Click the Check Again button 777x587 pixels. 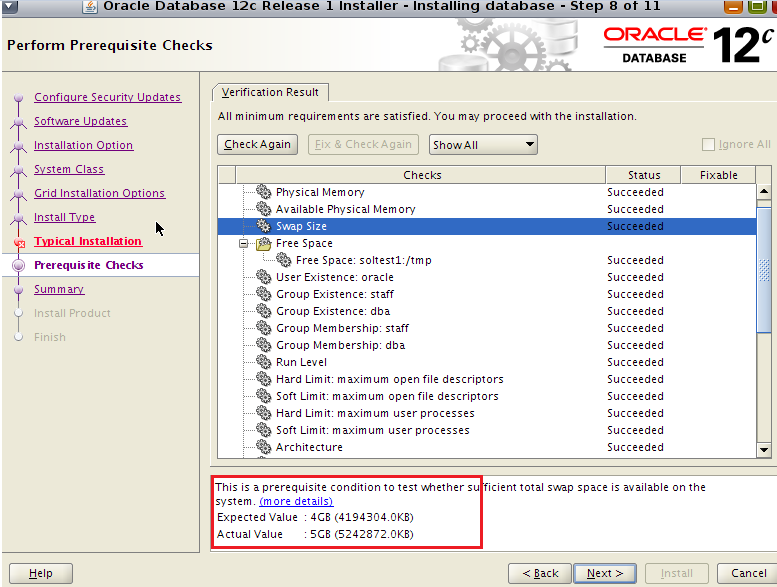(257, 144)
